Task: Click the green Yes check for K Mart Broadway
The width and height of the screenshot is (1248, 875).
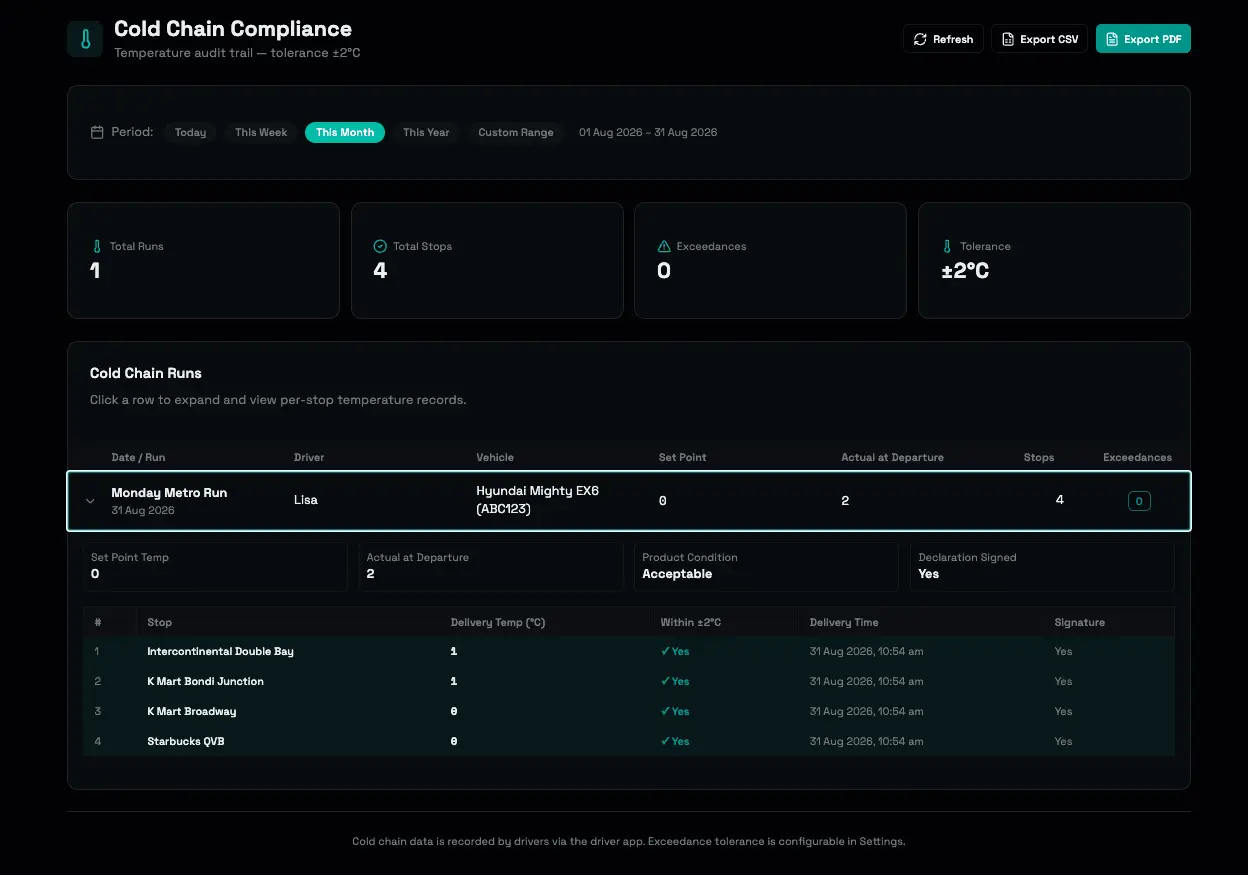Action: click(x=675, y=711)
